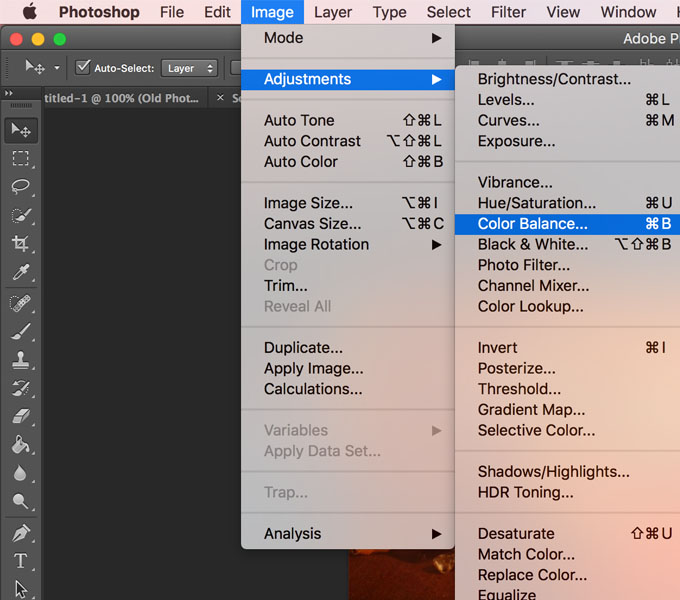
Task: Select the Spot Healing Brush tool
Action: [20, 303]
